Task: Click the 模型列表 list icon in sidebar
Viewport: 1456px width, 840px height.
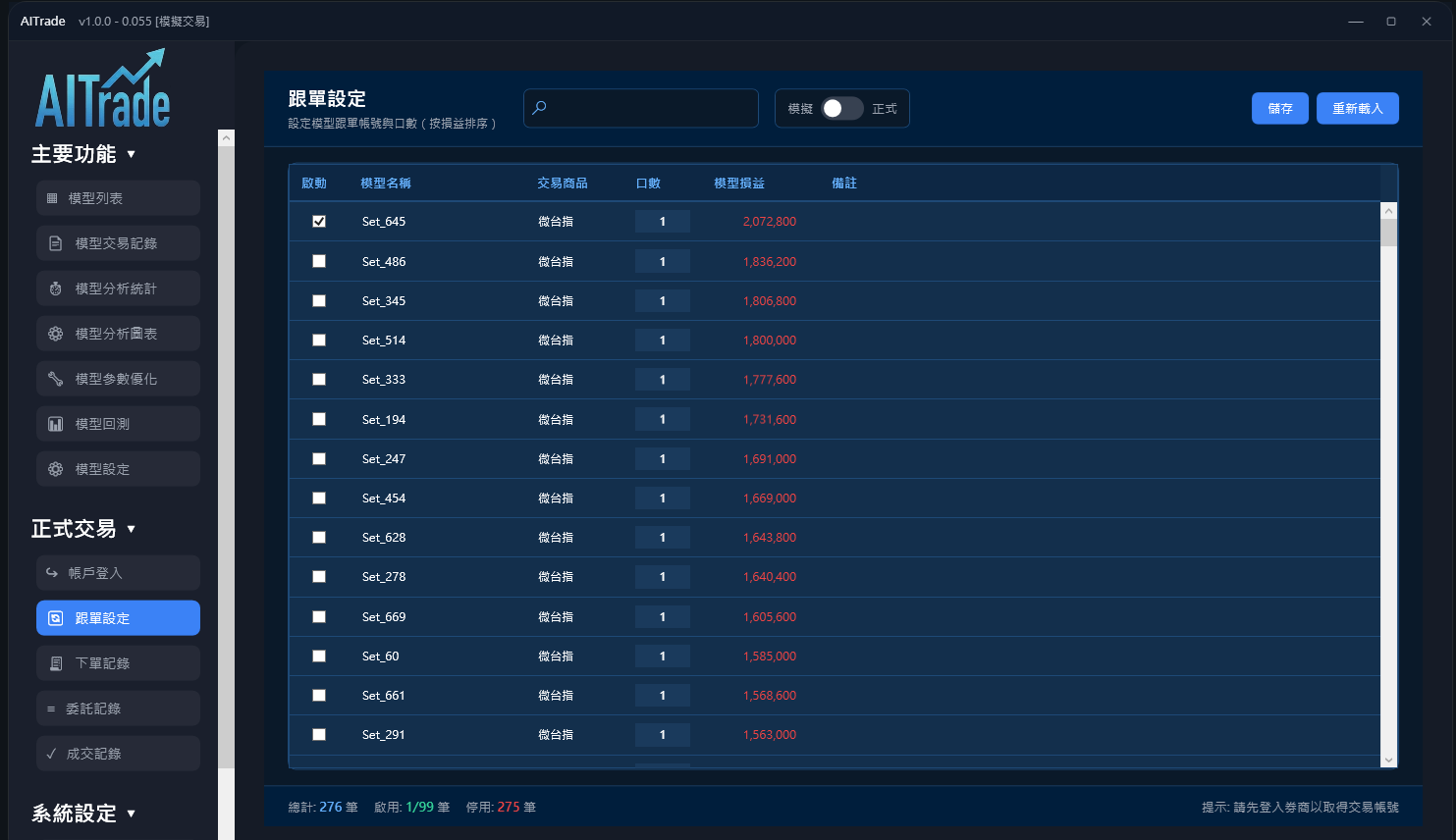Action: click(52, 198)
